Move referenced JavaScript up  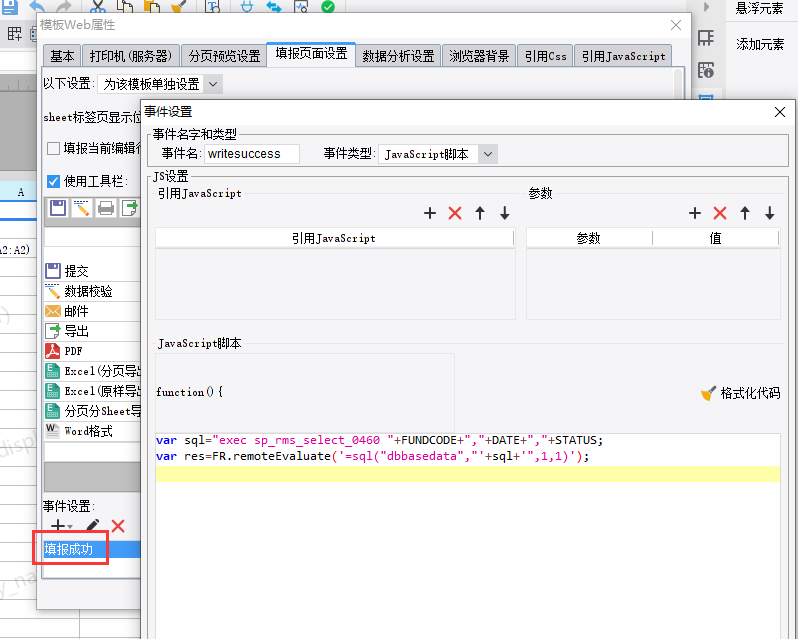point(480,213)
